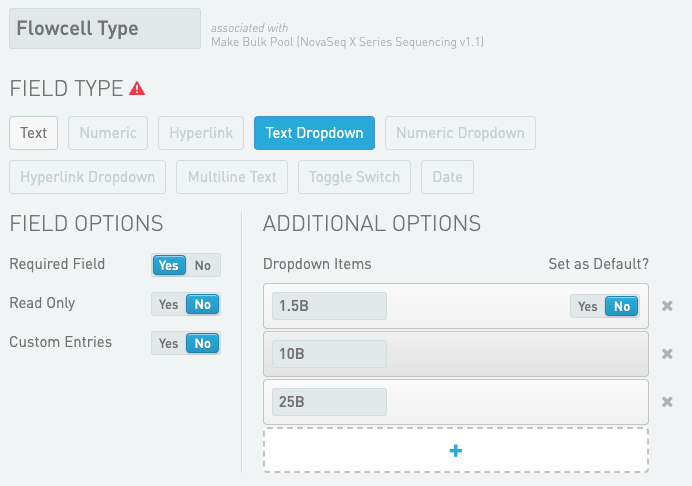Click the 10B dropdown item text box

(x=329, y=354)
